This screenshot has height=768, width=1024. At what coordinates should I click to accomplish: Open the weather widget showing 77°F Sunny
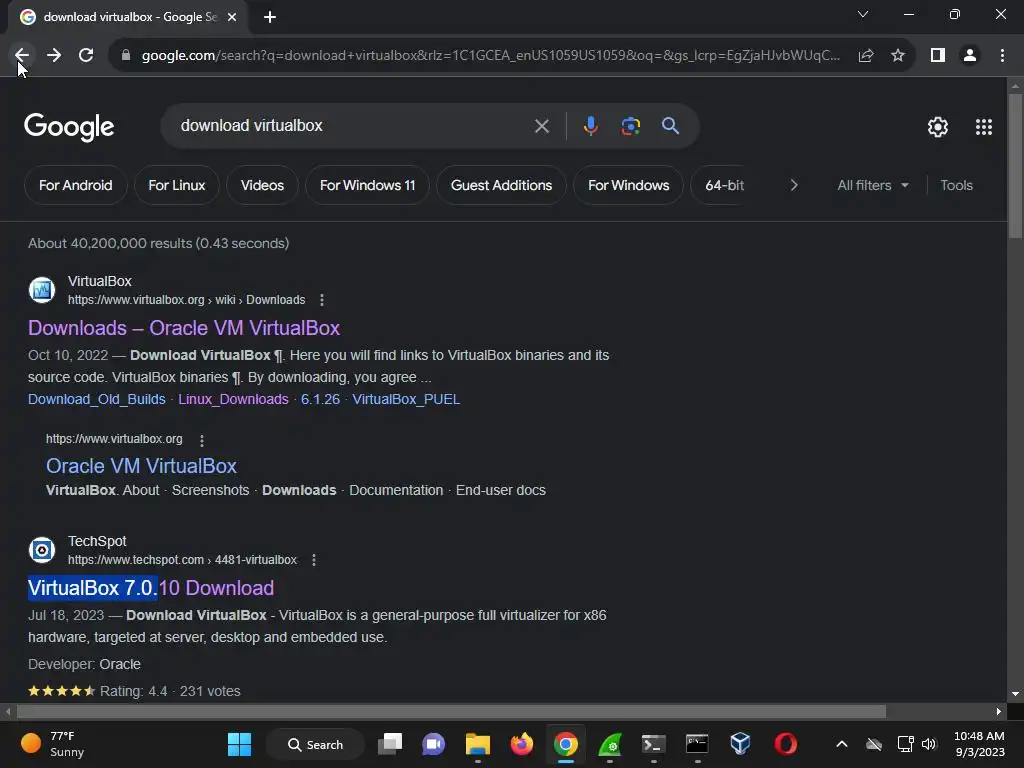pyautogui.click(x=54, y=744)
